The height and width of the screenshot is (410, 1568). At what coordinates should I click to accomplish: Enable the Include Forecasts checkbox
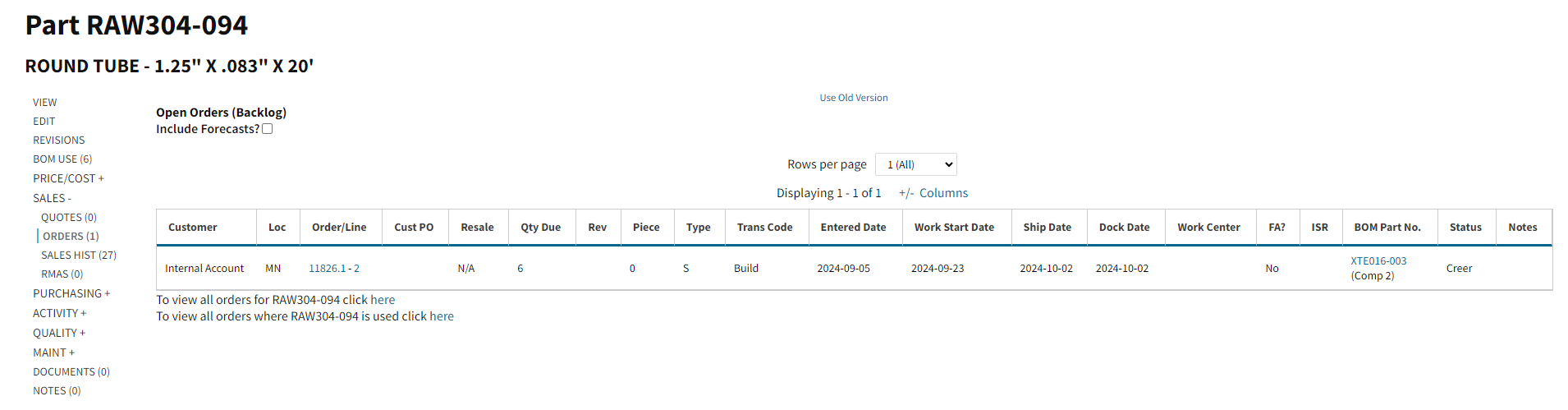[x=267, y=129]
